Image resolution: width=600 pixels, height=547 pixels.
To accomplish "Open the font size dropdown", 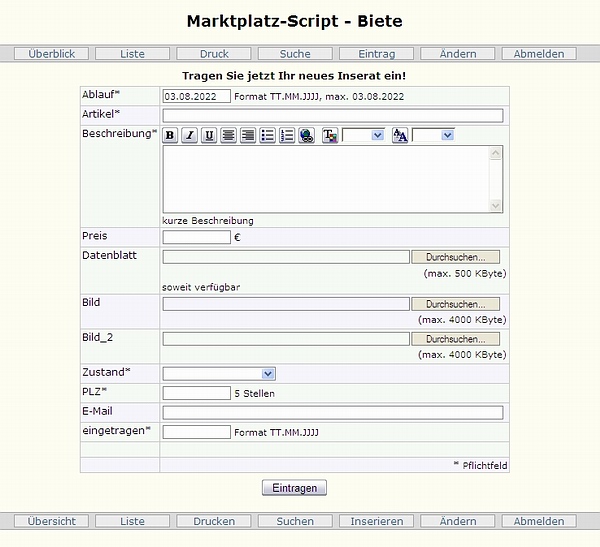I will pyautogui.click(x=433, y=135).
